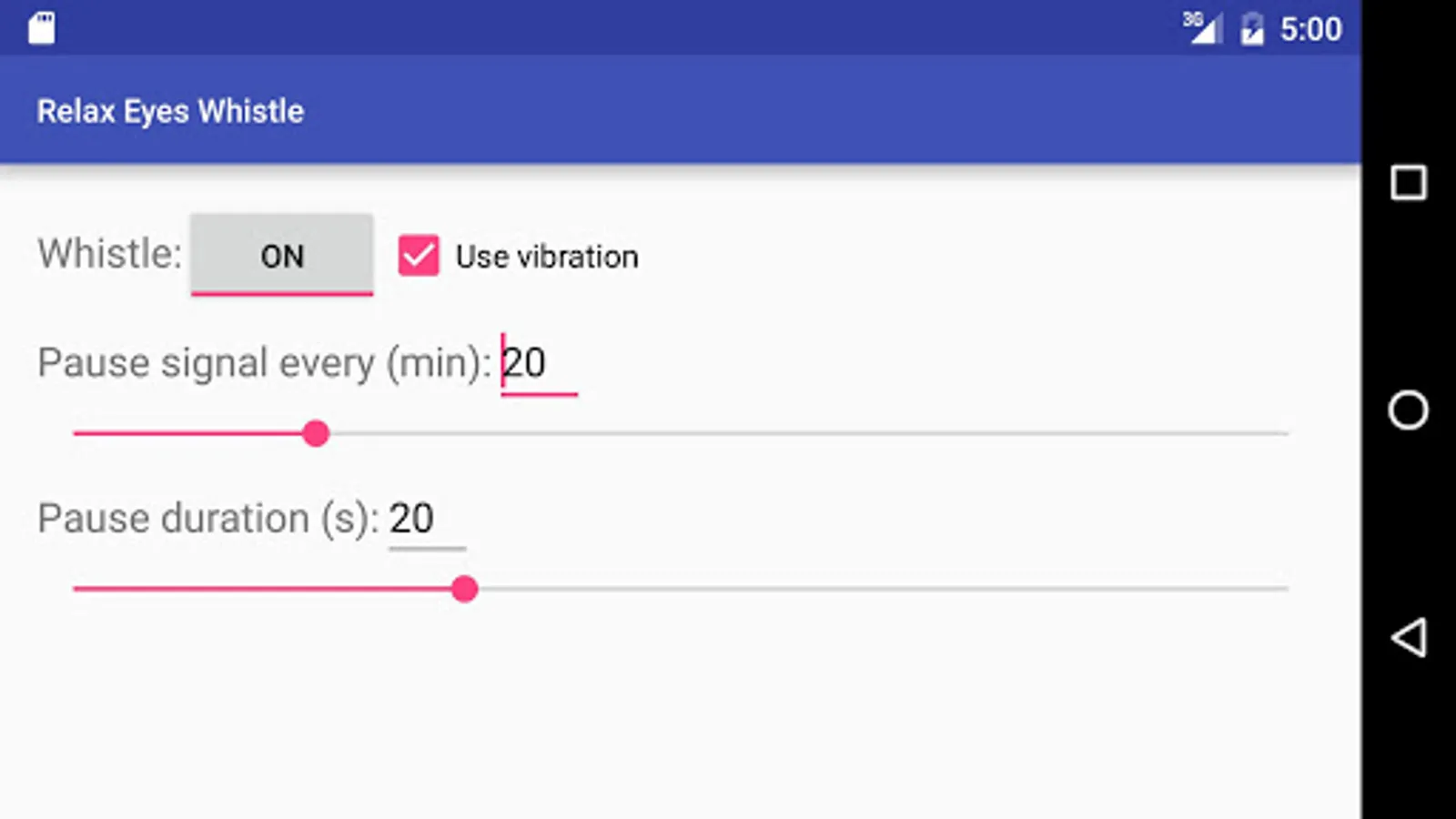The image size is (1456, 819).
Task: Tap the battery charging icon
Action: click(1252, 29)
